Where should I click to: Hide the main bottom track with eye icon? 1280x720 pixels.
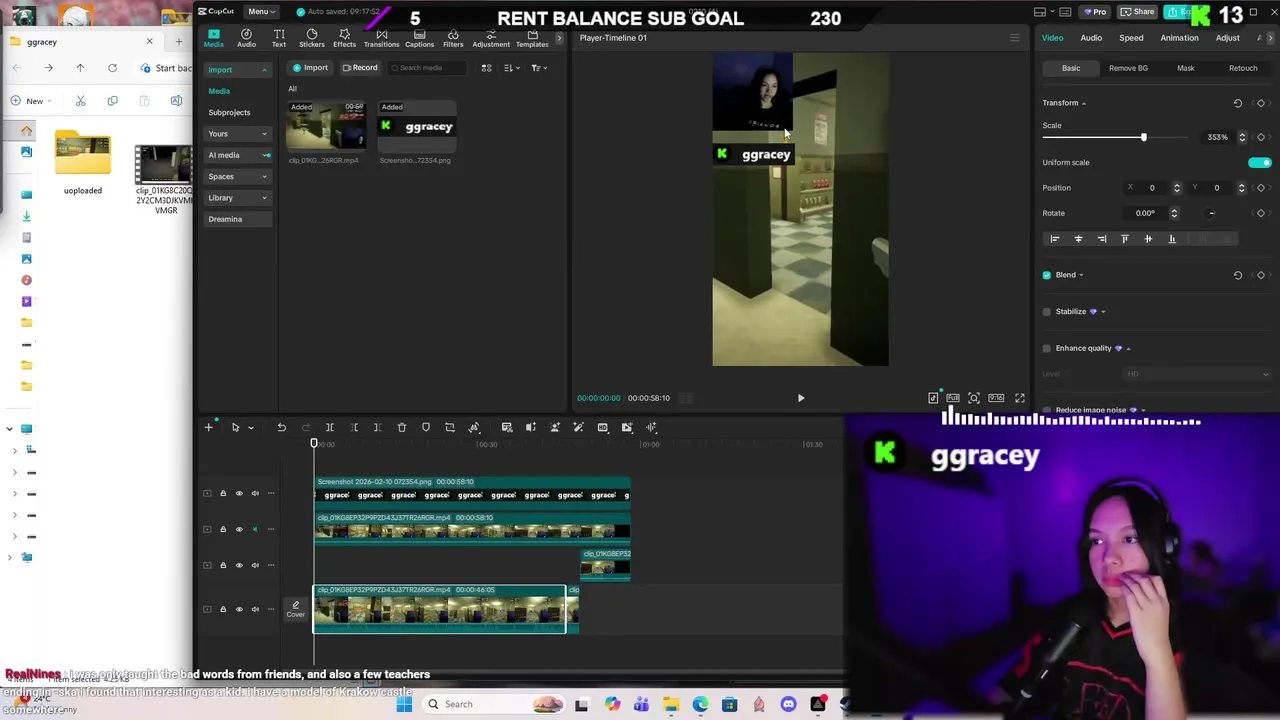point(239,609)
